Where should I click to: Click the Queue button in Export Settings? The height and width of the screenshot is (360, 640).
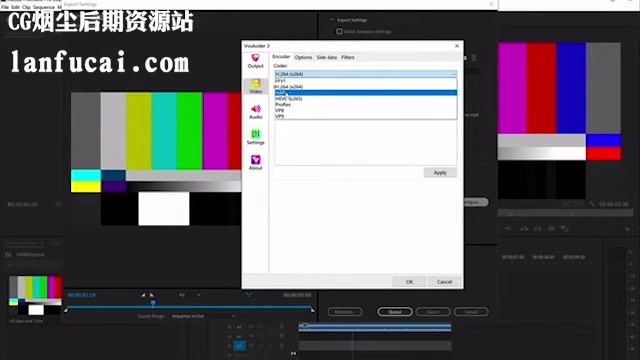click(x=395, y=312)
